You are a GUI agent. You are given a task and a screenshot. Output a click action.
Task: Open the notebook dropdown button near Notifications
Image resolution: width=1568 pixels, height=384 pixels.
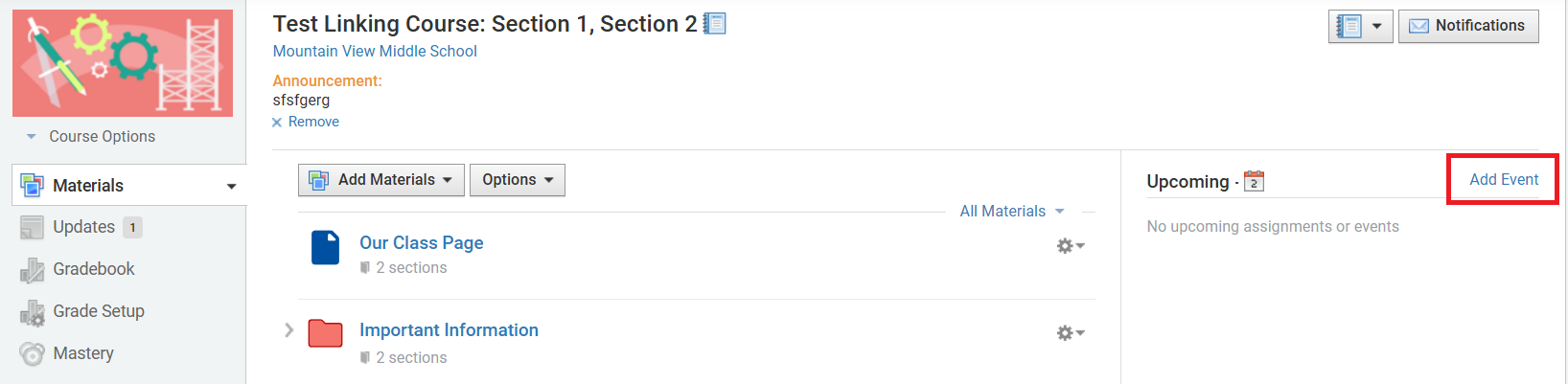1360,27
